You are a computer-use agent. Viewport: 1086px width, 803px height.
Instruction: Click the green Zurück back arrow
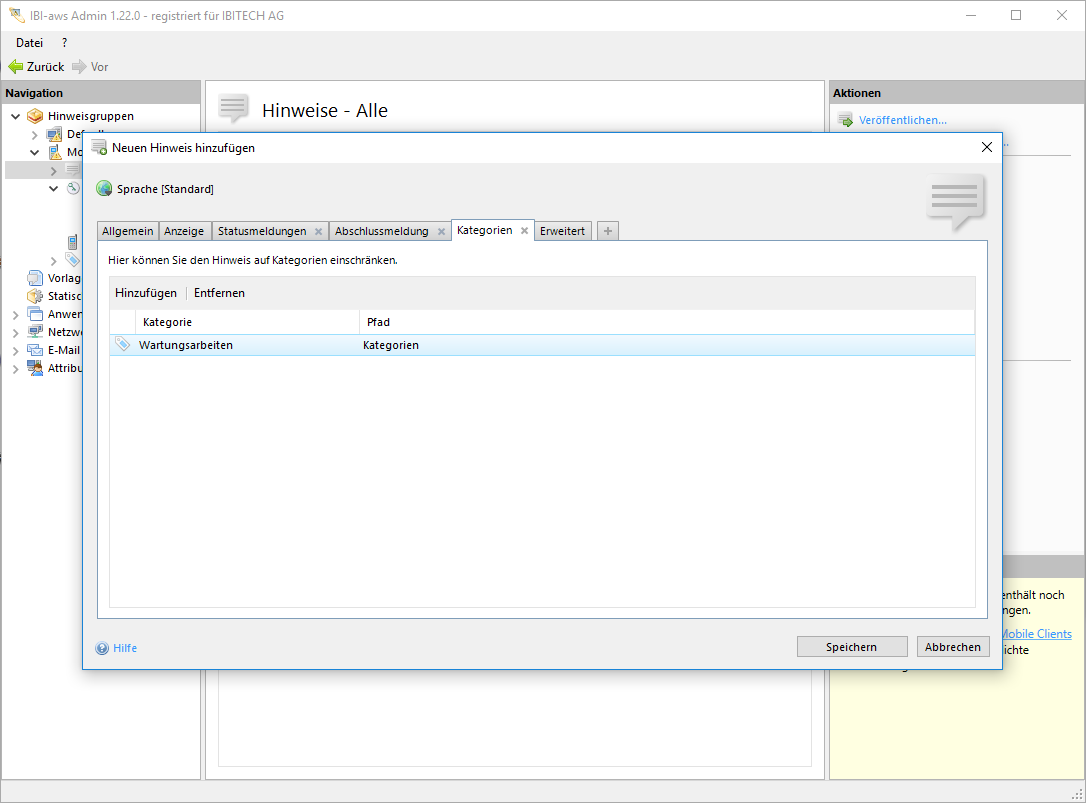point(15,67)
